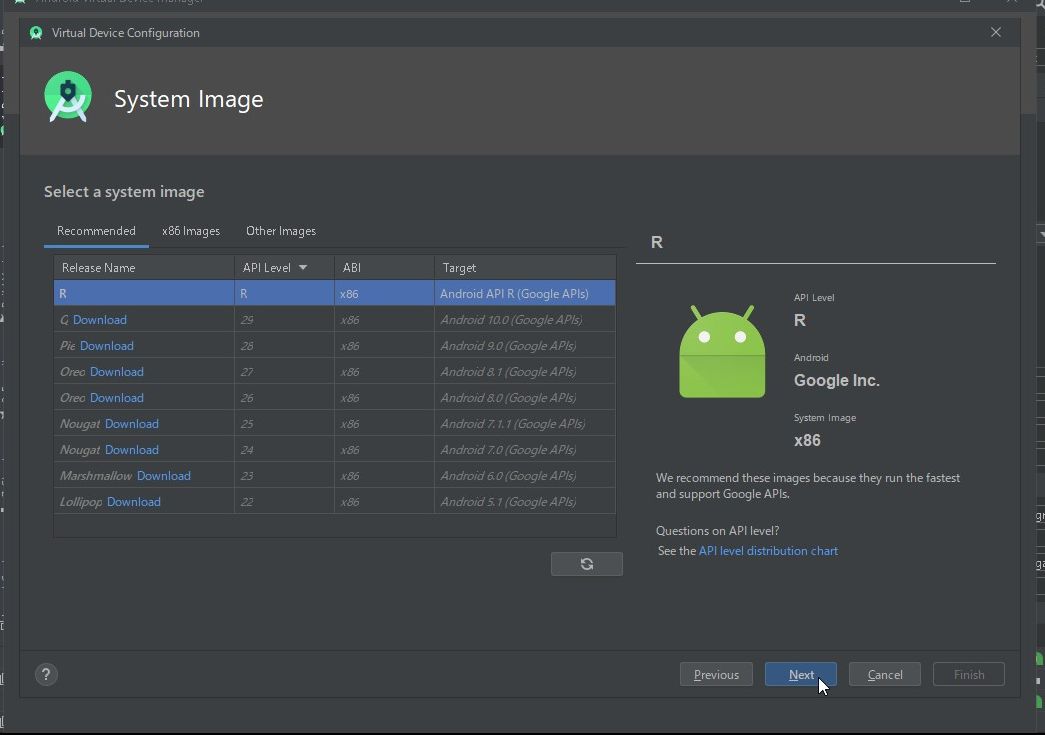Download the Lollipop system image
This screenshot has width=1045, height=735.
tap(134, 501)
